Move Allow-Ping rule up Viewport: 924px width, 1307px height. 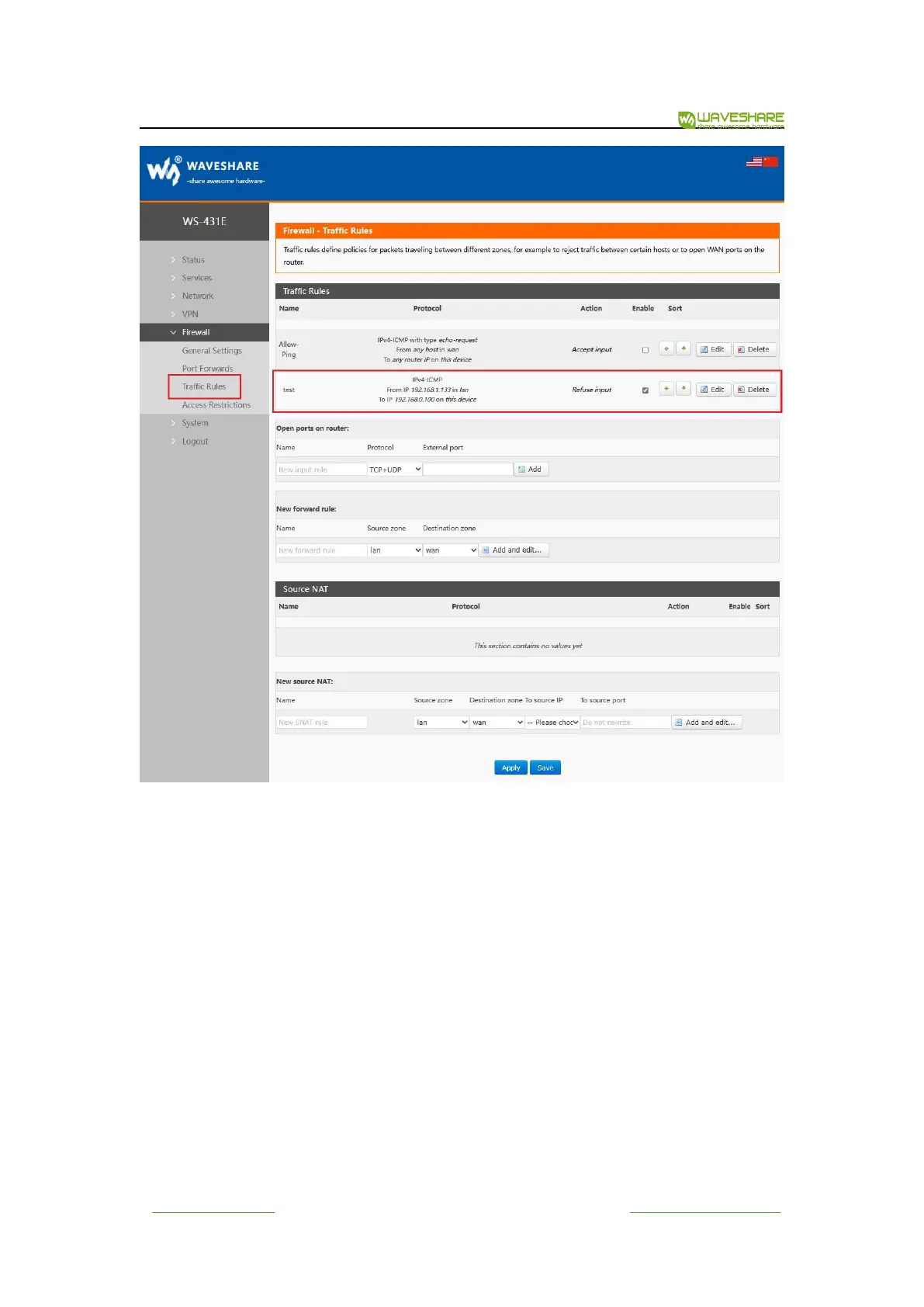coord(666,349)
